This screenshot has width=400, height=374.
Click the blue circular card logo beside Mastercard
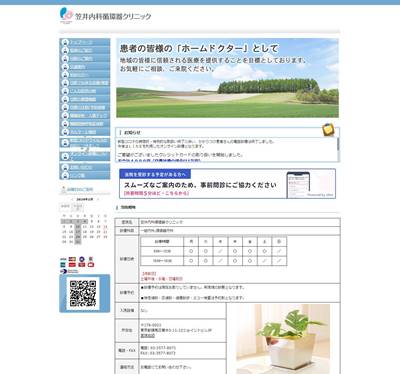click(82, 259)
